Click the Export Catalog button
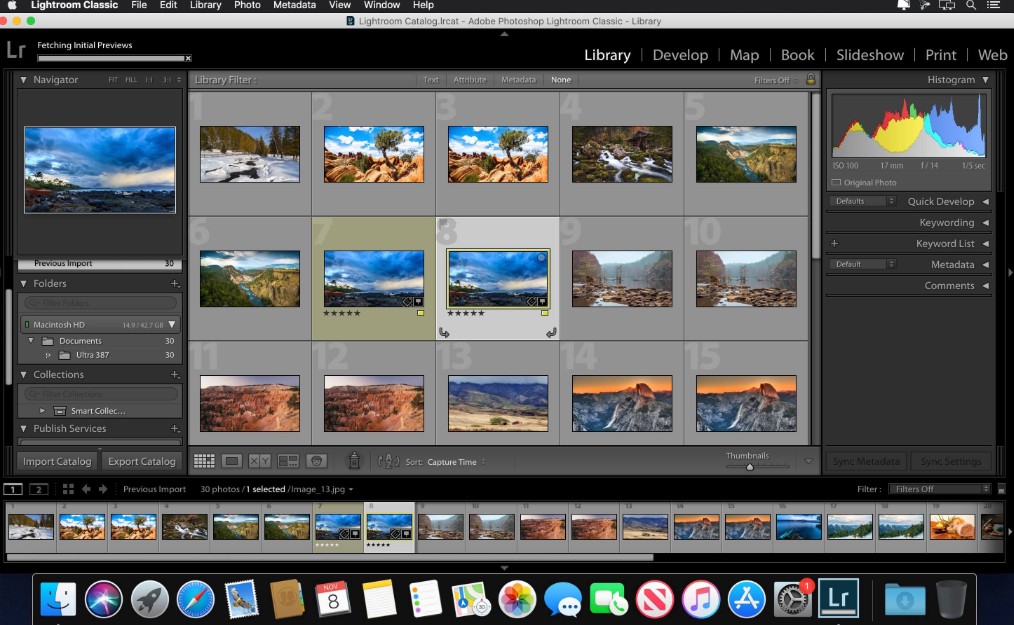 (x=142, y=461)
